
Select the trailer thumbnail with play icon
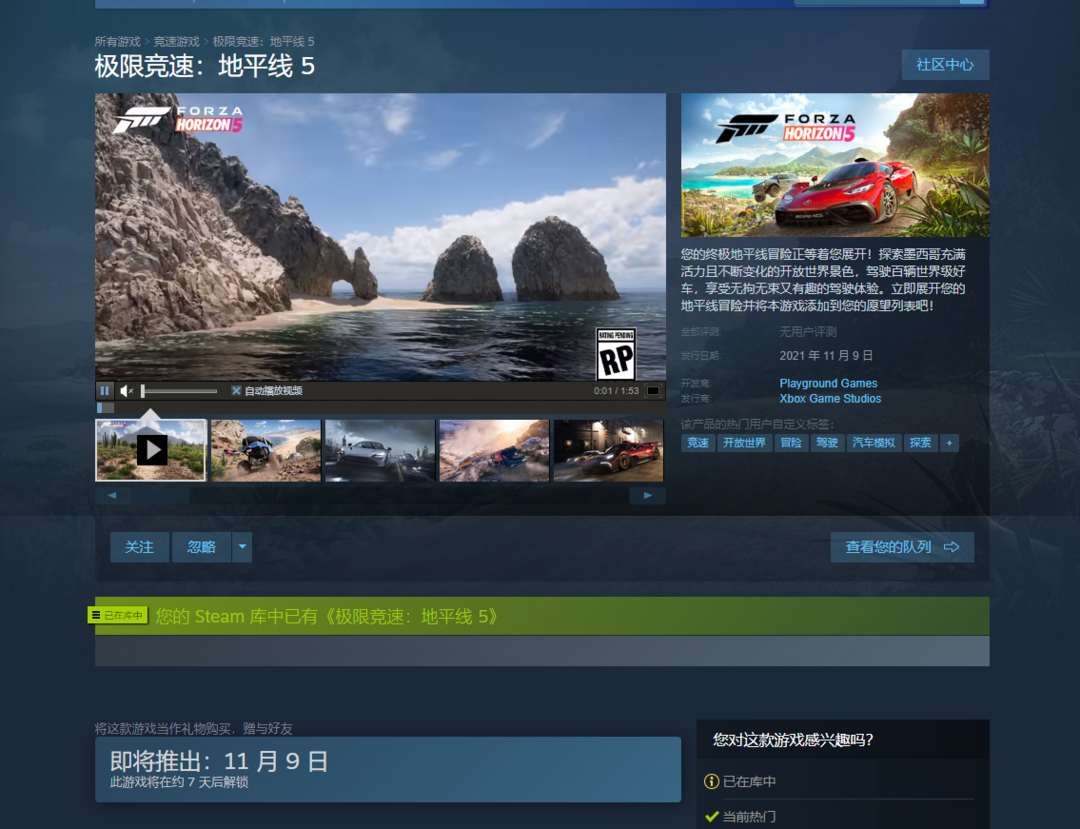coord(151,450)
